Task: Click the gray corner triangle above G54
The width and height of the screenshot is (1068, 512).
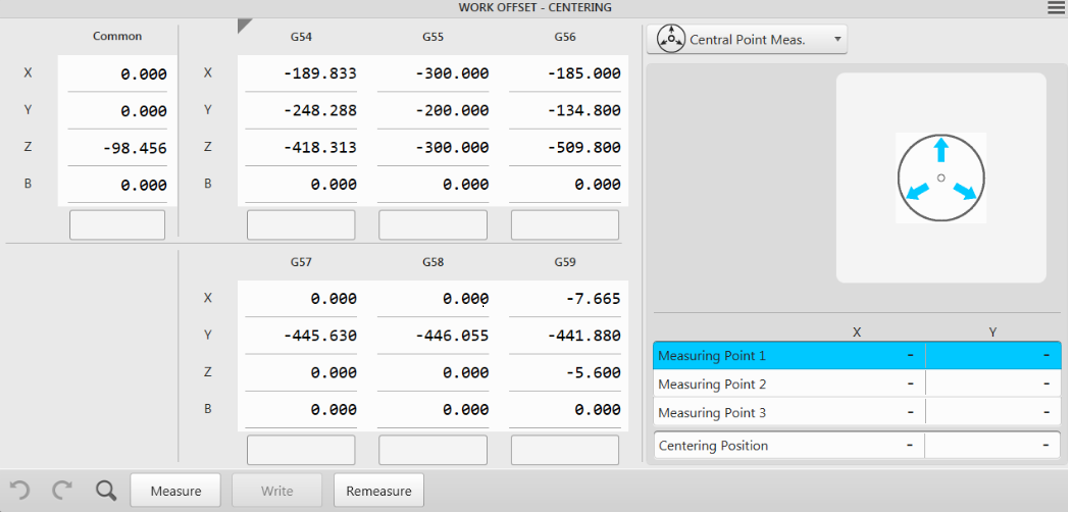Action: point(245,26)
